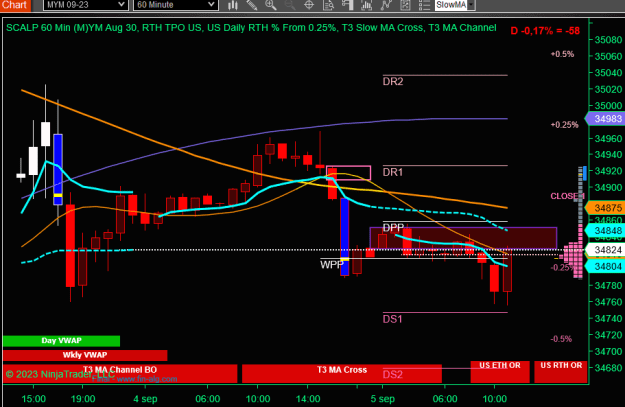Open the indicators icon

click(366, 5)
